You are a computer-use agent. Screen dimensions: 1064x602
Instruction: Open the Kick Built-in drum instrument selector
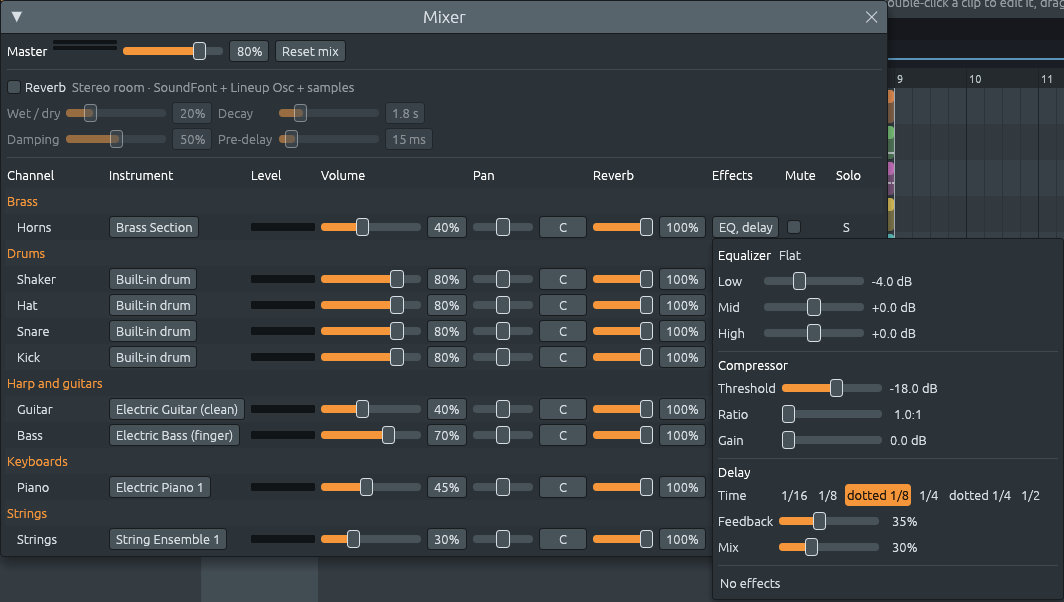coord(153,358)
